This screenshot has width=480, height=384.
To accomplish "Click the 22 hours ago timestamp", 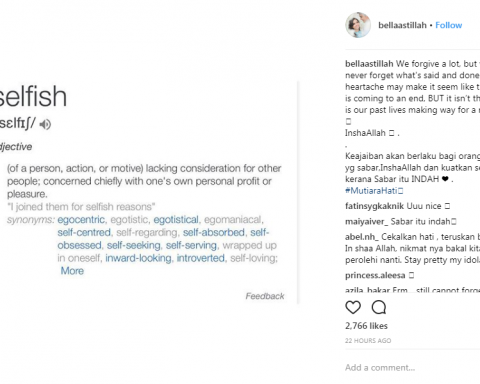I will 368,341.
